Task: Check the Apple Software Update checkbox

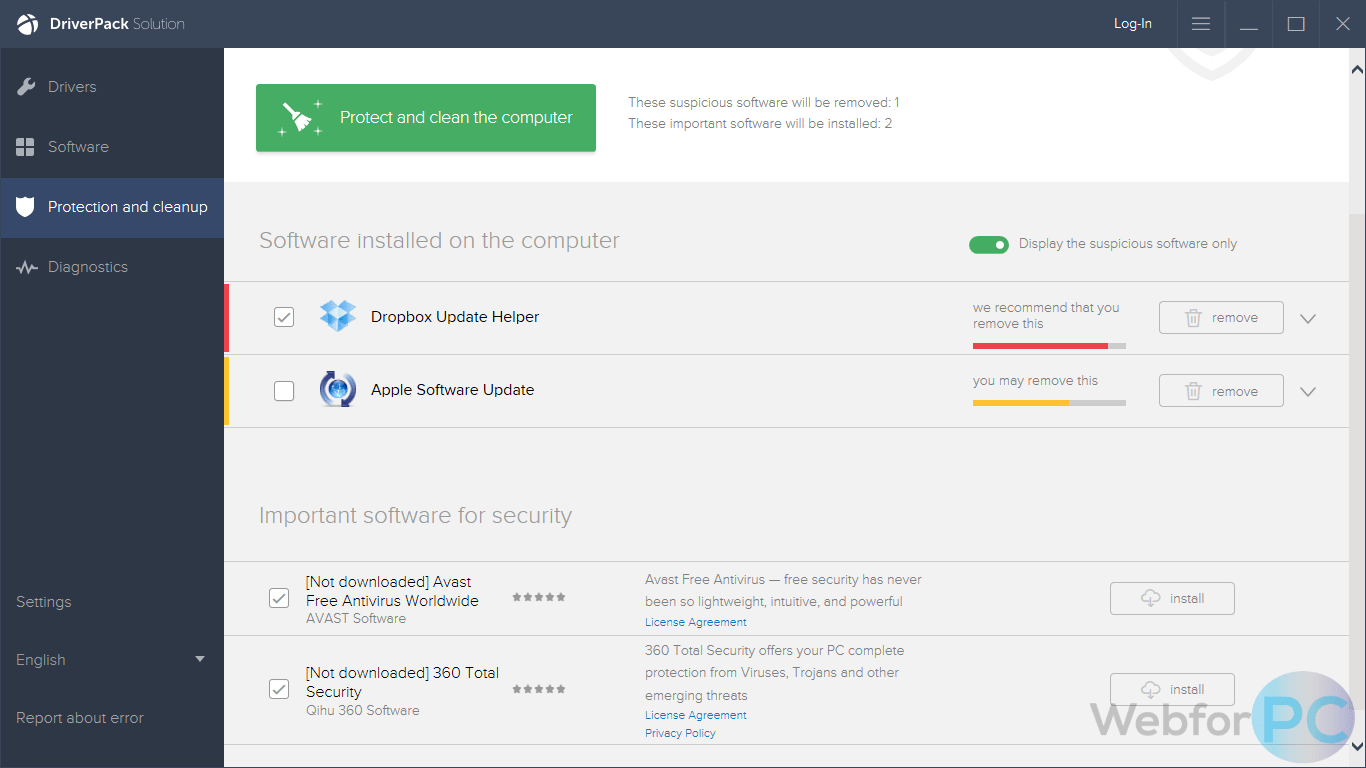Action: click(284, 390)
